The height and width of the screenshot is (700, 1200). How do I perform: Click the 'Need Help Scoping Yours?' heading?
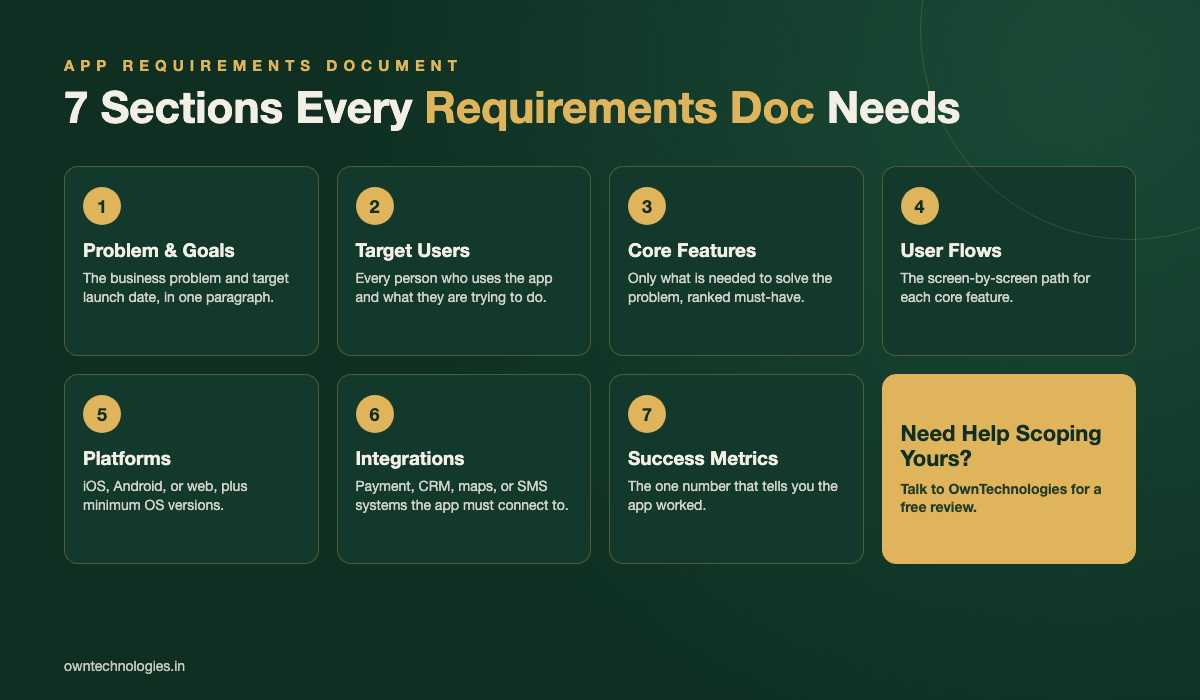point(1001,446)
